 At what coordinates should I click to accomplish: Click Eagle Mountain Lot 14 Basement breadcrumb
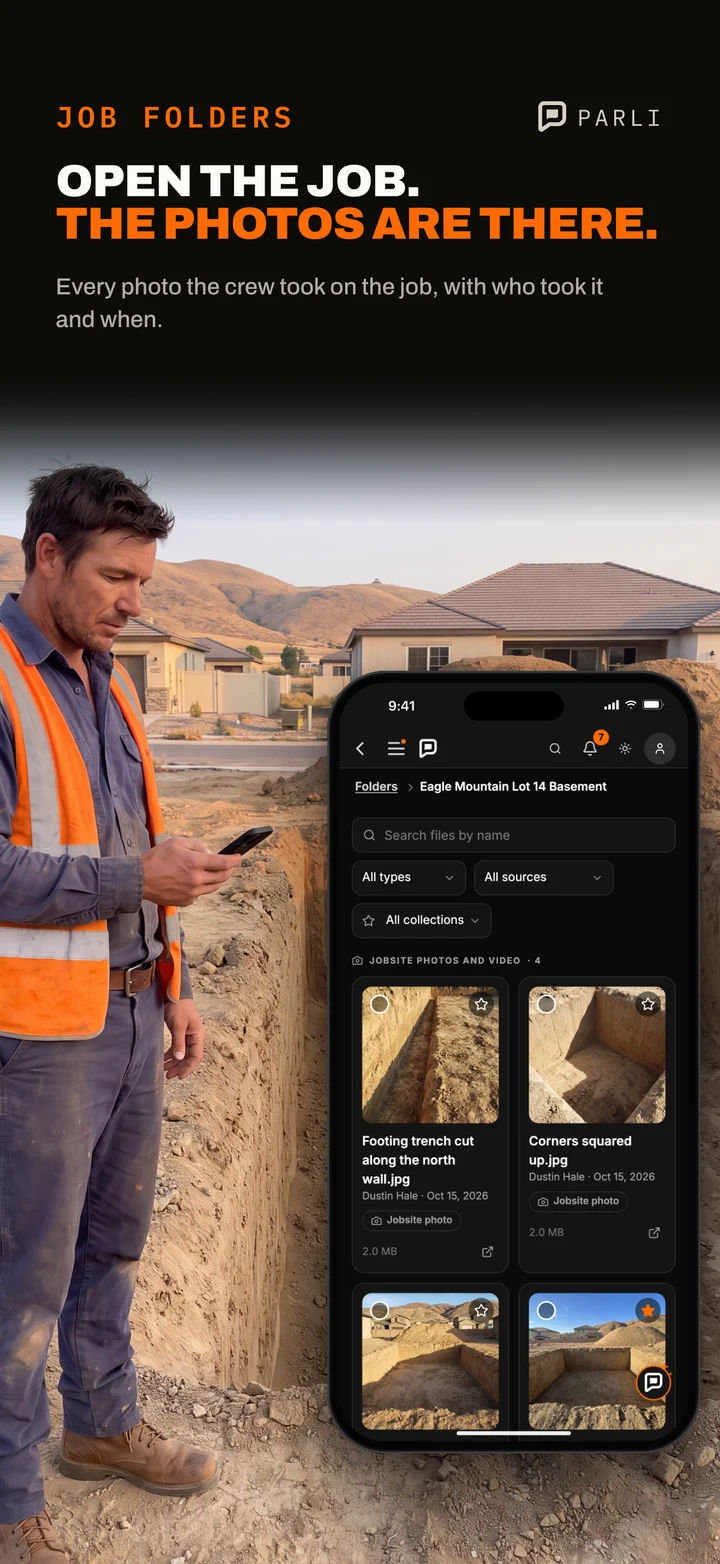(x=513, y=786)
